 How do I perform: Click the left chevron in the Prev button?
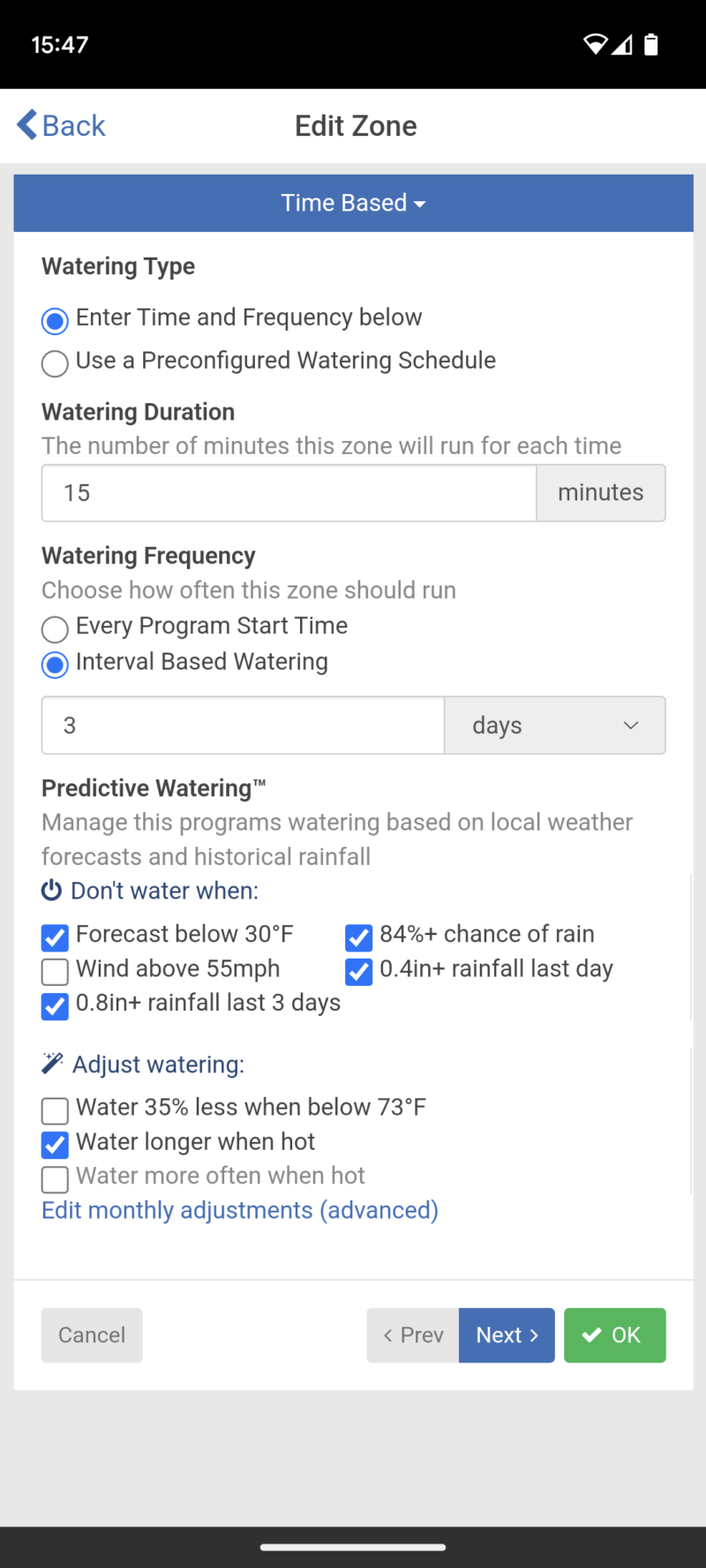[x=389, y=1334]
